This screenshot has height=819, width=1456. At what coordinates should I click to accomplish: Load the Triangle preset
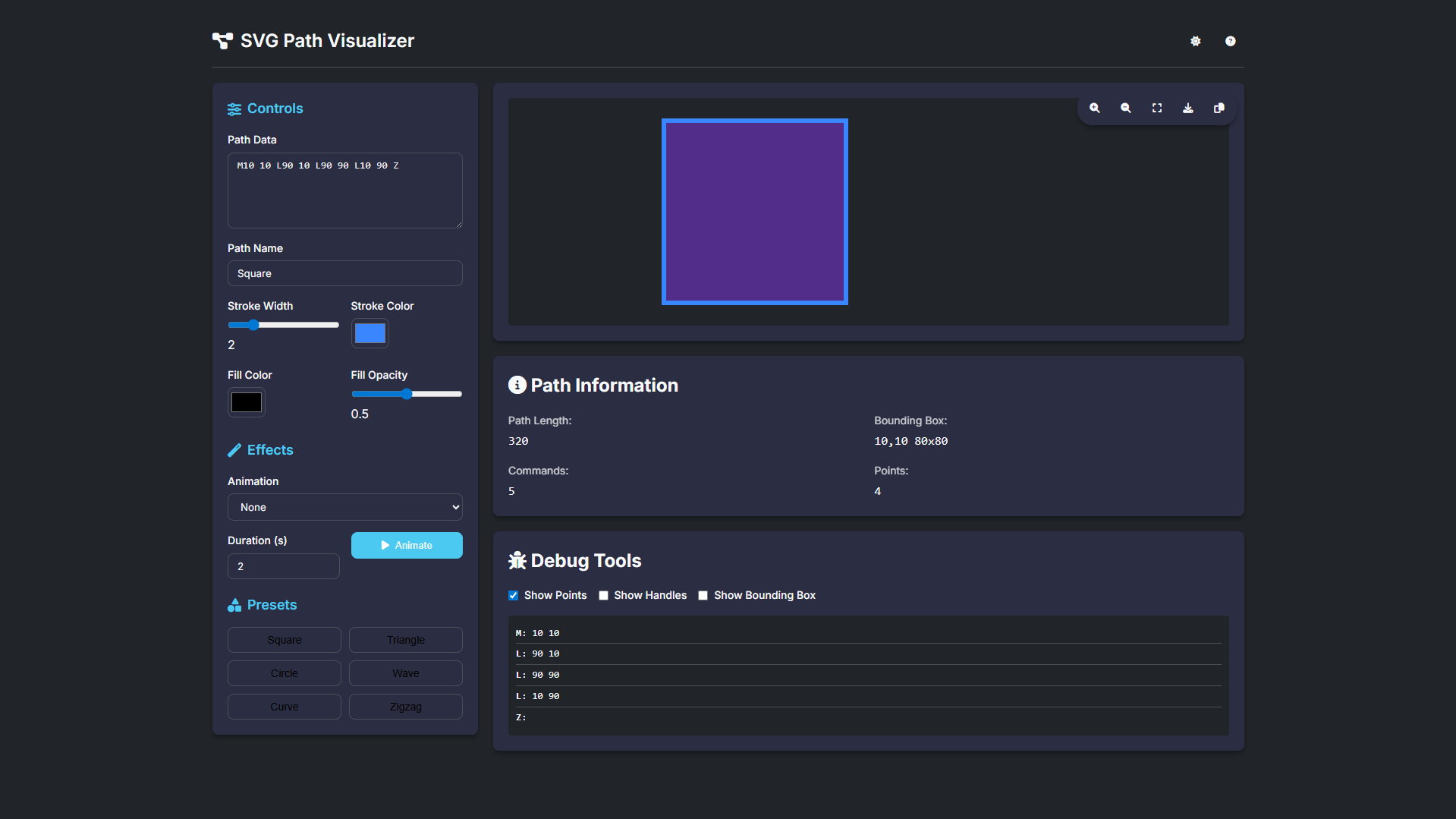(x=406, y=640)
